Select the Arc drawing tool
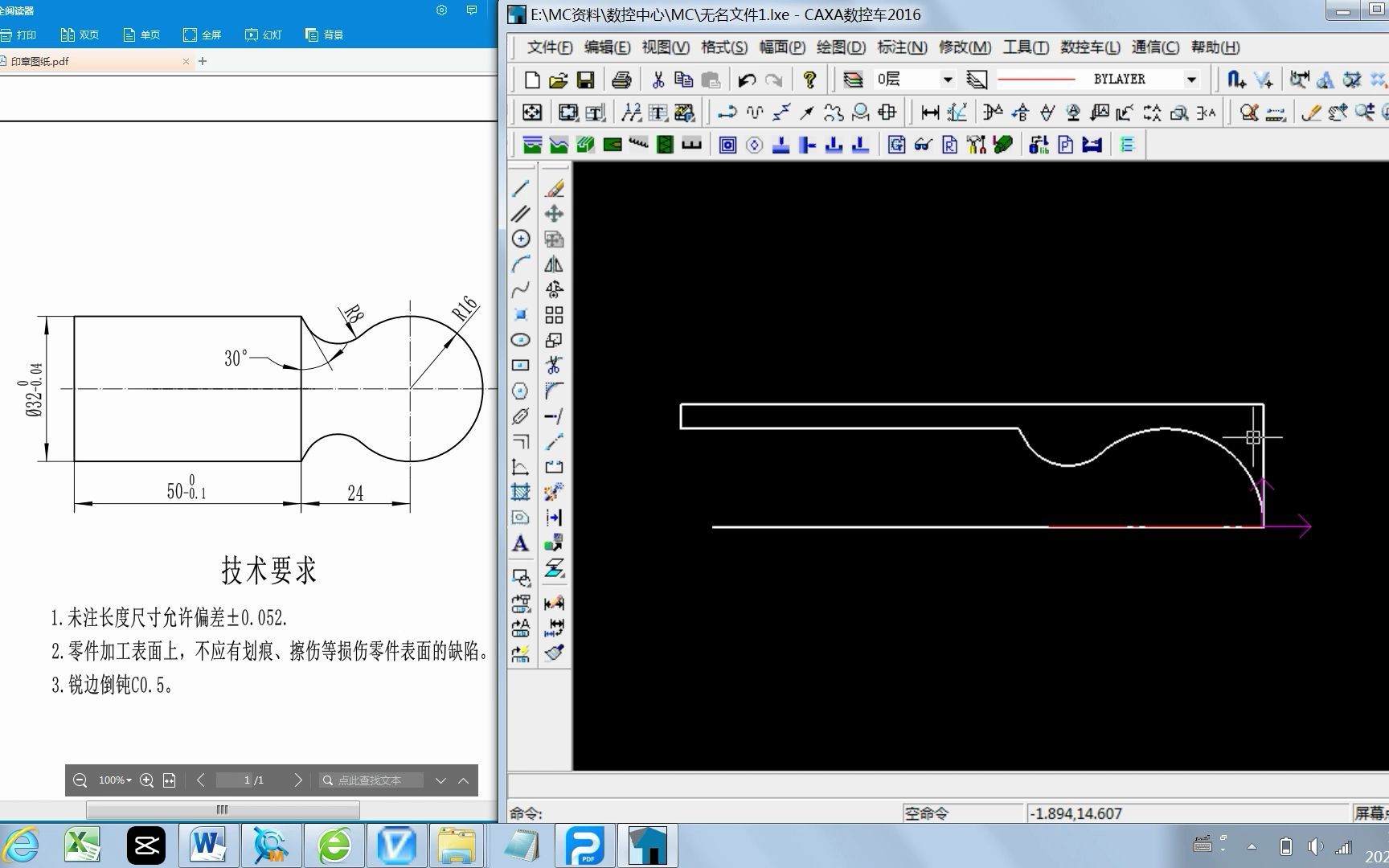Screen dimensions: 1389x868 pos(521,264)
